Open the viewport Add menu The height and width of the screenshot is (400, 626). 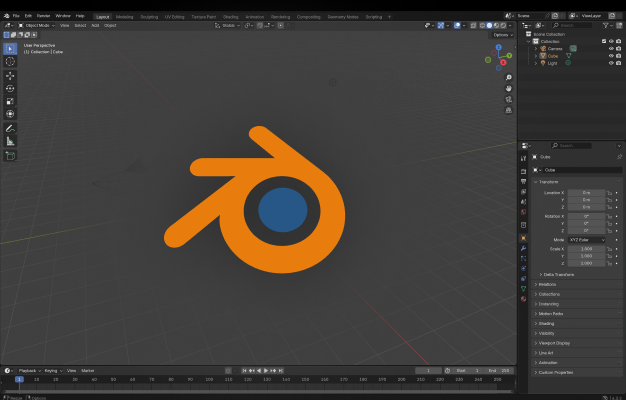coord(95,26)
